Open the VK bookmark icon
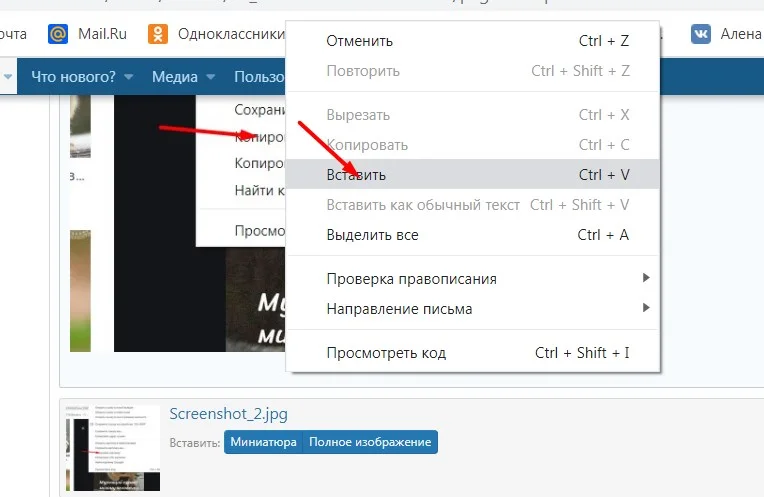This screenshot has width=764, height=497. pos(701,34)
